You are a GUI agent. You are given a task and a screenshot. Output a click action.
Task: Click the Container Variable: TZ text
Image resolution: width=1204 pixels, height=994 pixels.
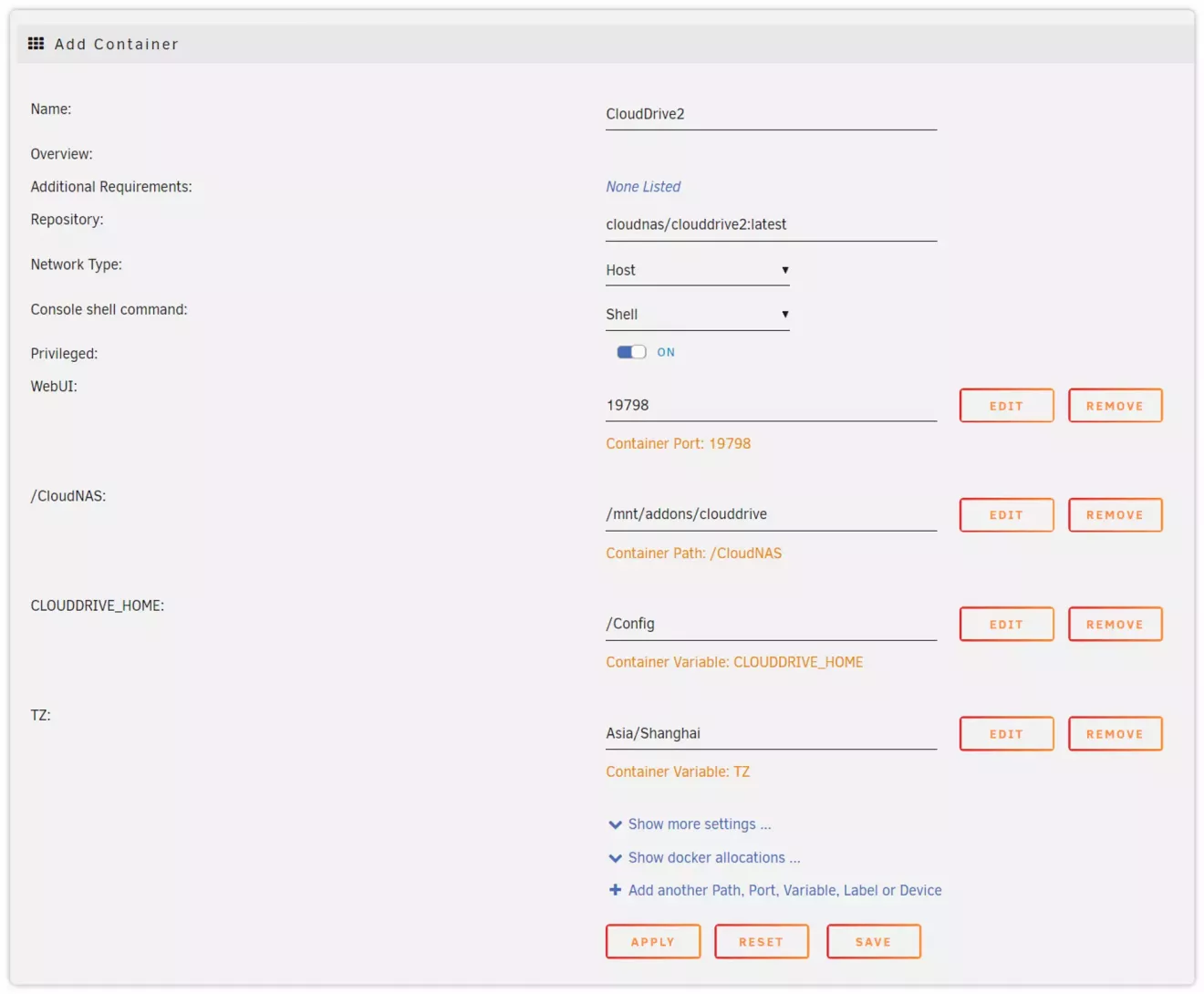click(x=678, y=772)
